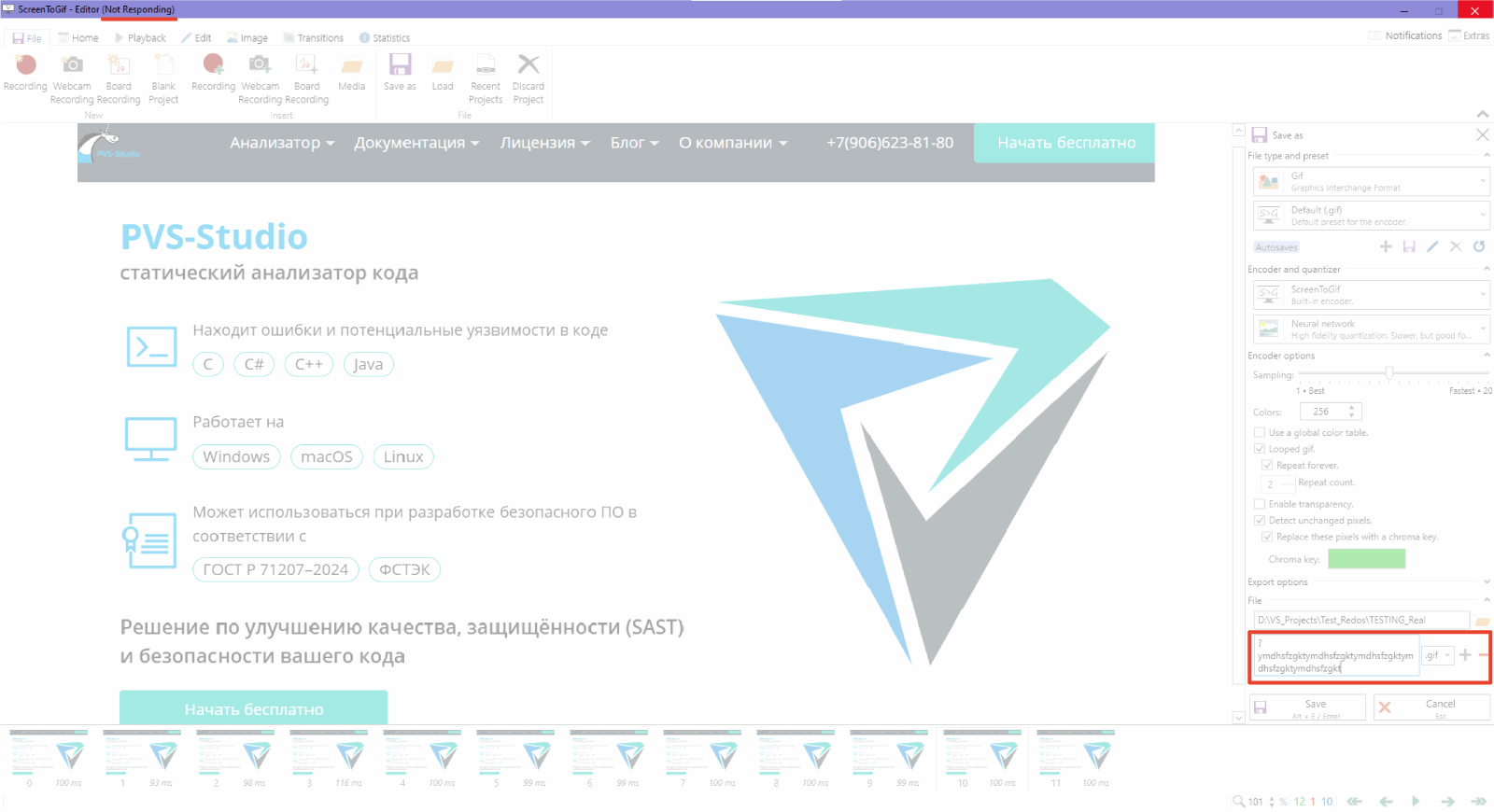Open the Neural network quantizer dropdown

click(x=1371, y=329)
